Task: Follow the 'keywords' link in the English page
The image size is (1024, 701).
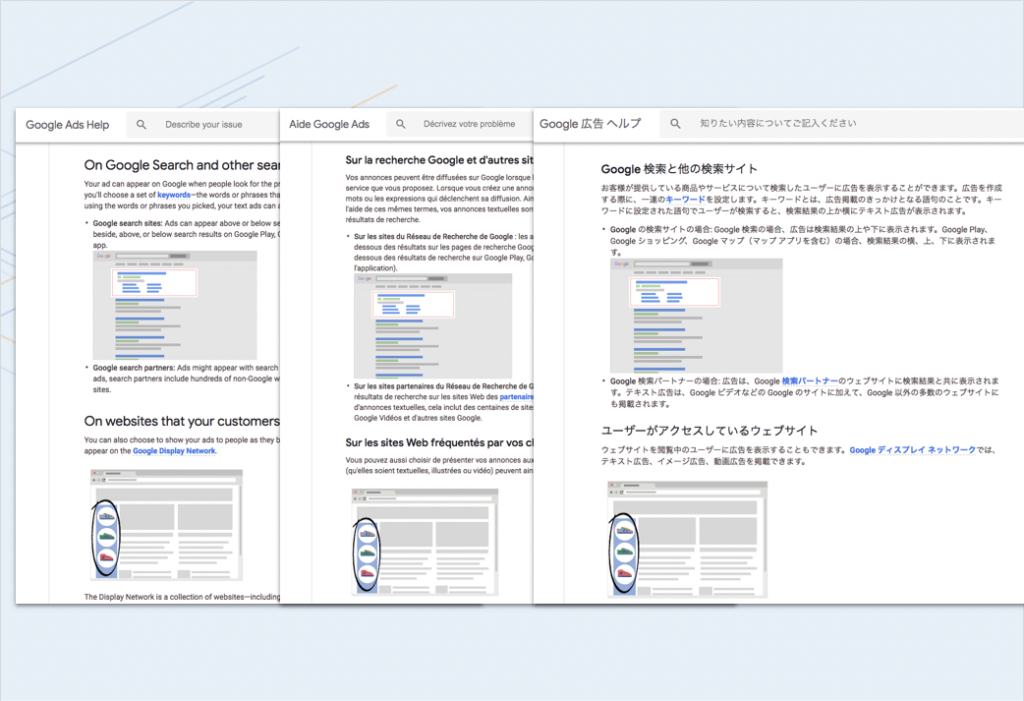Action: 174,195
